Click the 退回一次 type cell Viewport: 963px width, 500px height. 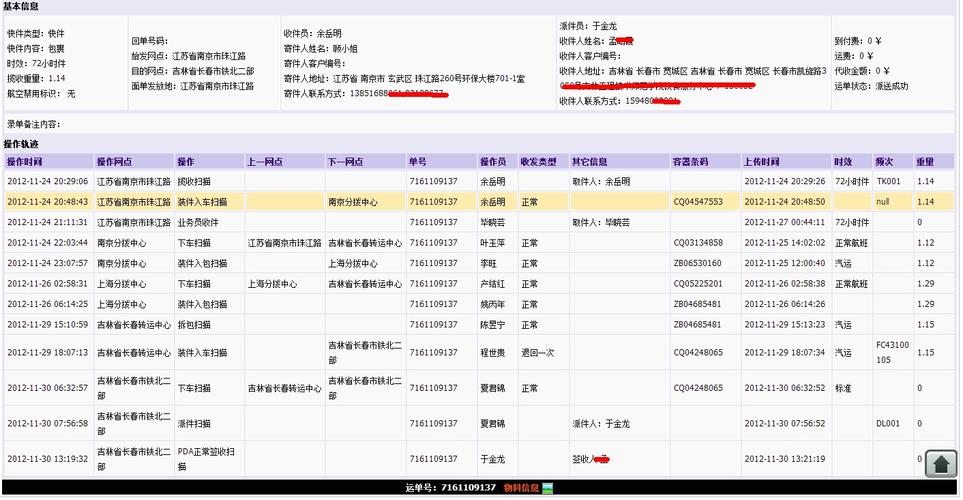click(537, 353)
